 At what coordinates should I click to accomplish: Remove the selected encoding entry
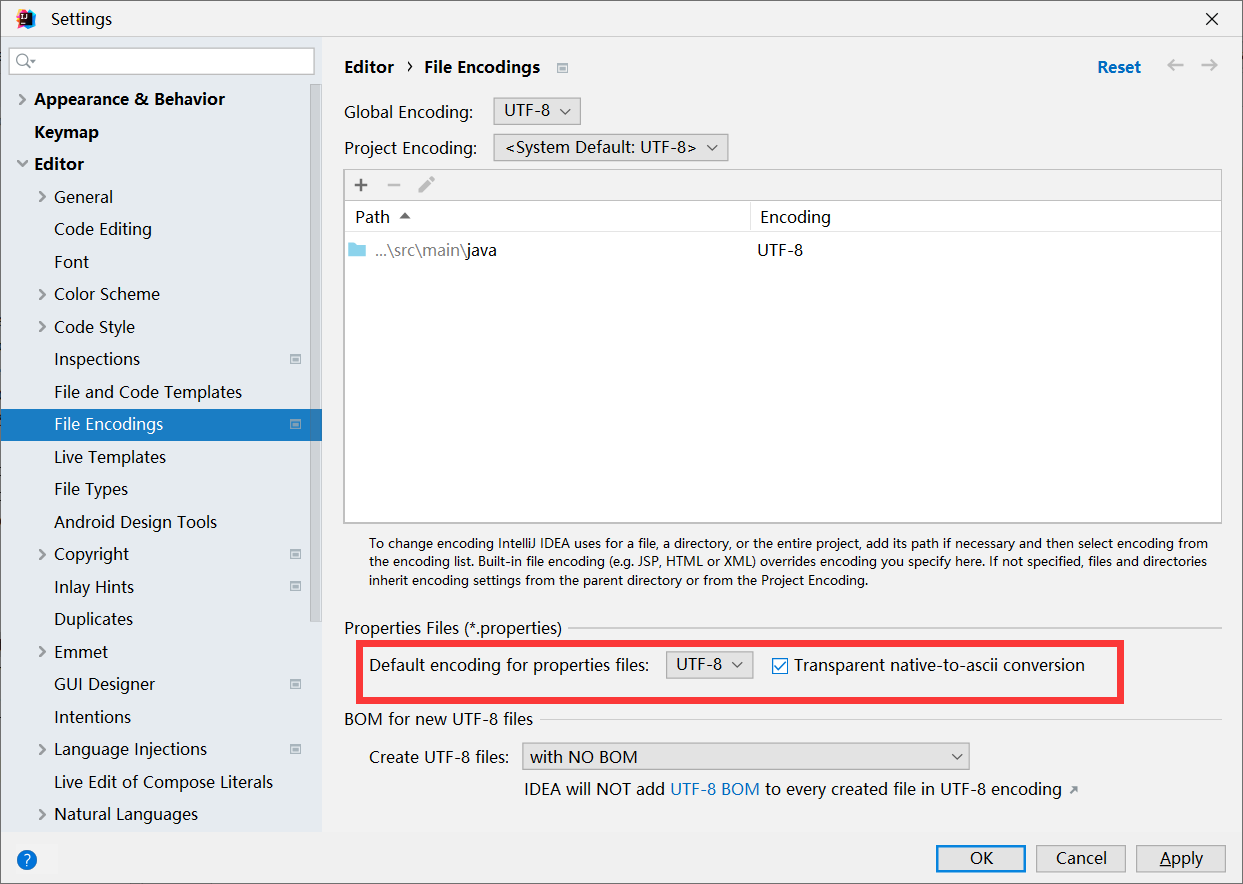tap(393, 184)
